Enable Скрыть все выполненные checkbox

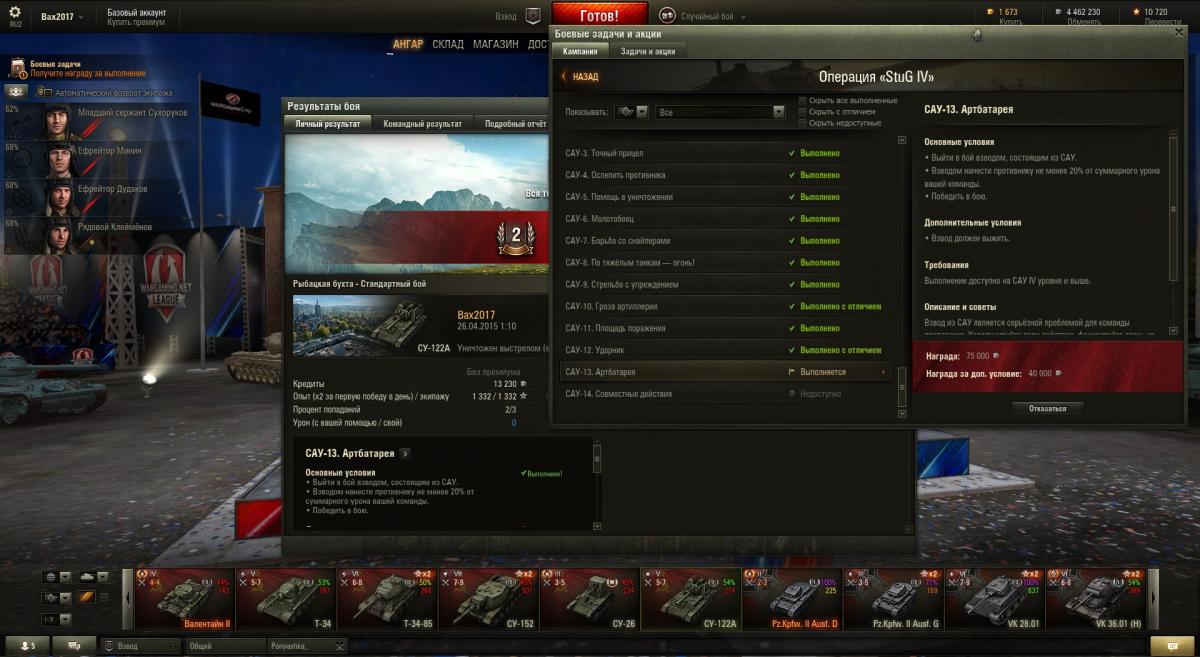802,101
